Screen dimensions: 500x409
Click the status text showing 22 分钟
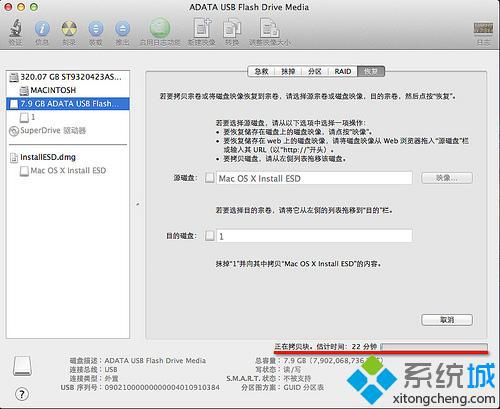tap(326, 347)
